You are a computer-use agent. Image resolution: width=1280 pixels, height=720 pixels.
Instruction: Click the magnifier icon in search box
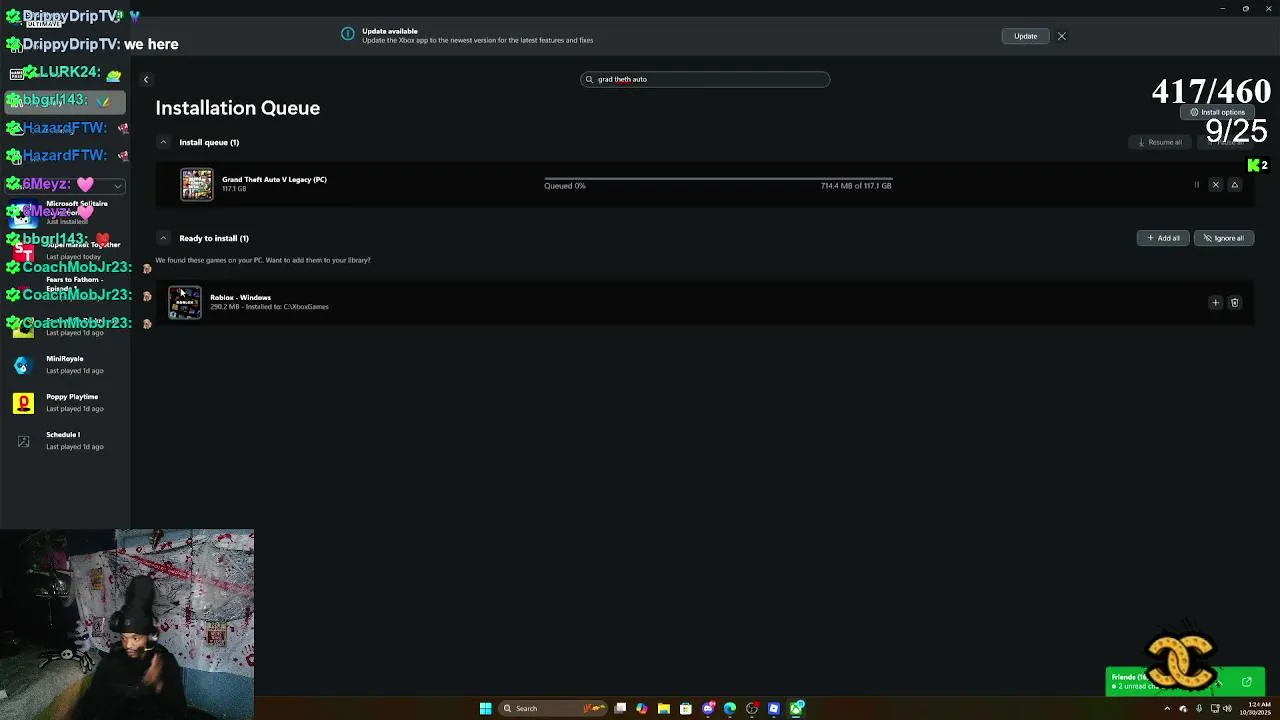click(589, 79)
